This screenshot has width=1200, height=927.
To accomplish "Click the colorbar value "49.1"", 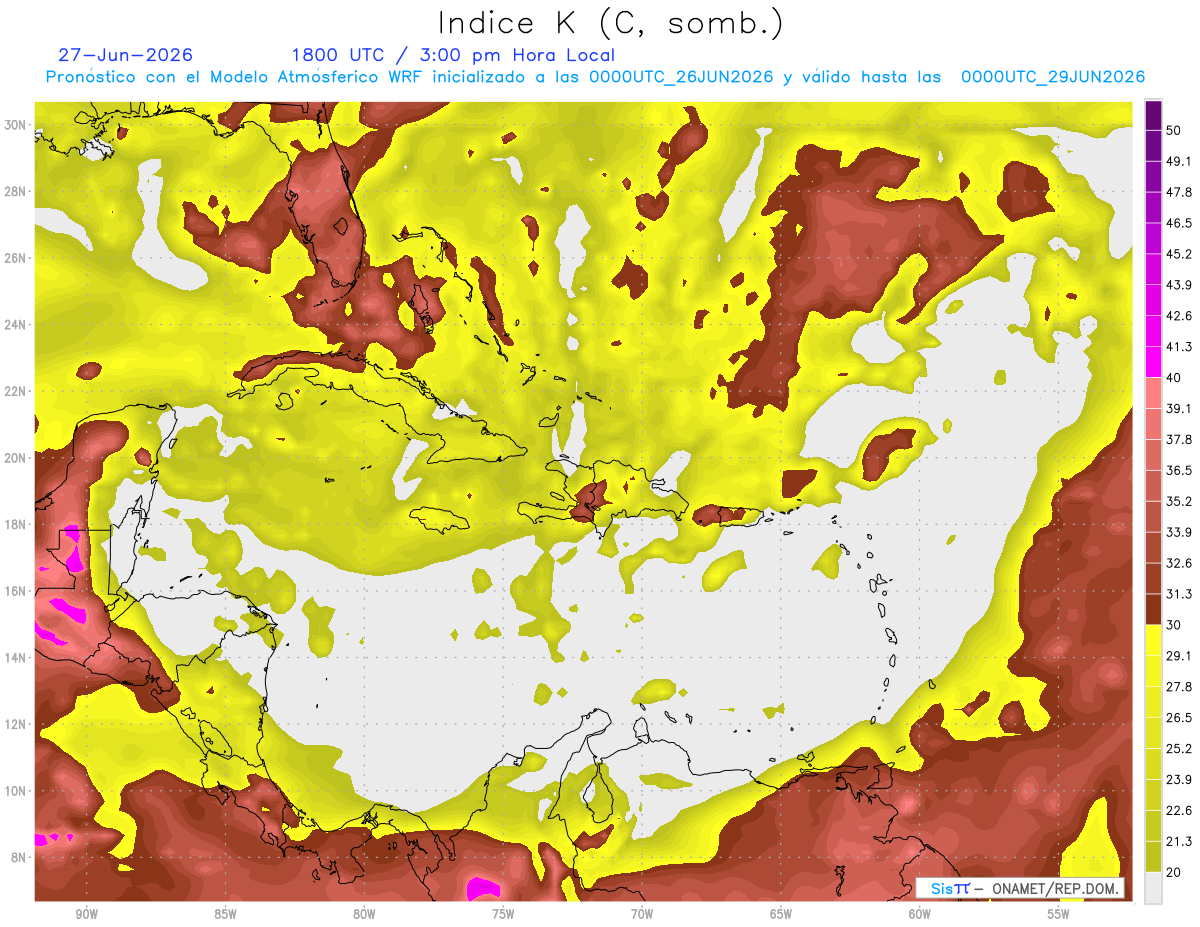I will pyautogui.click(x=1179, y=161).
